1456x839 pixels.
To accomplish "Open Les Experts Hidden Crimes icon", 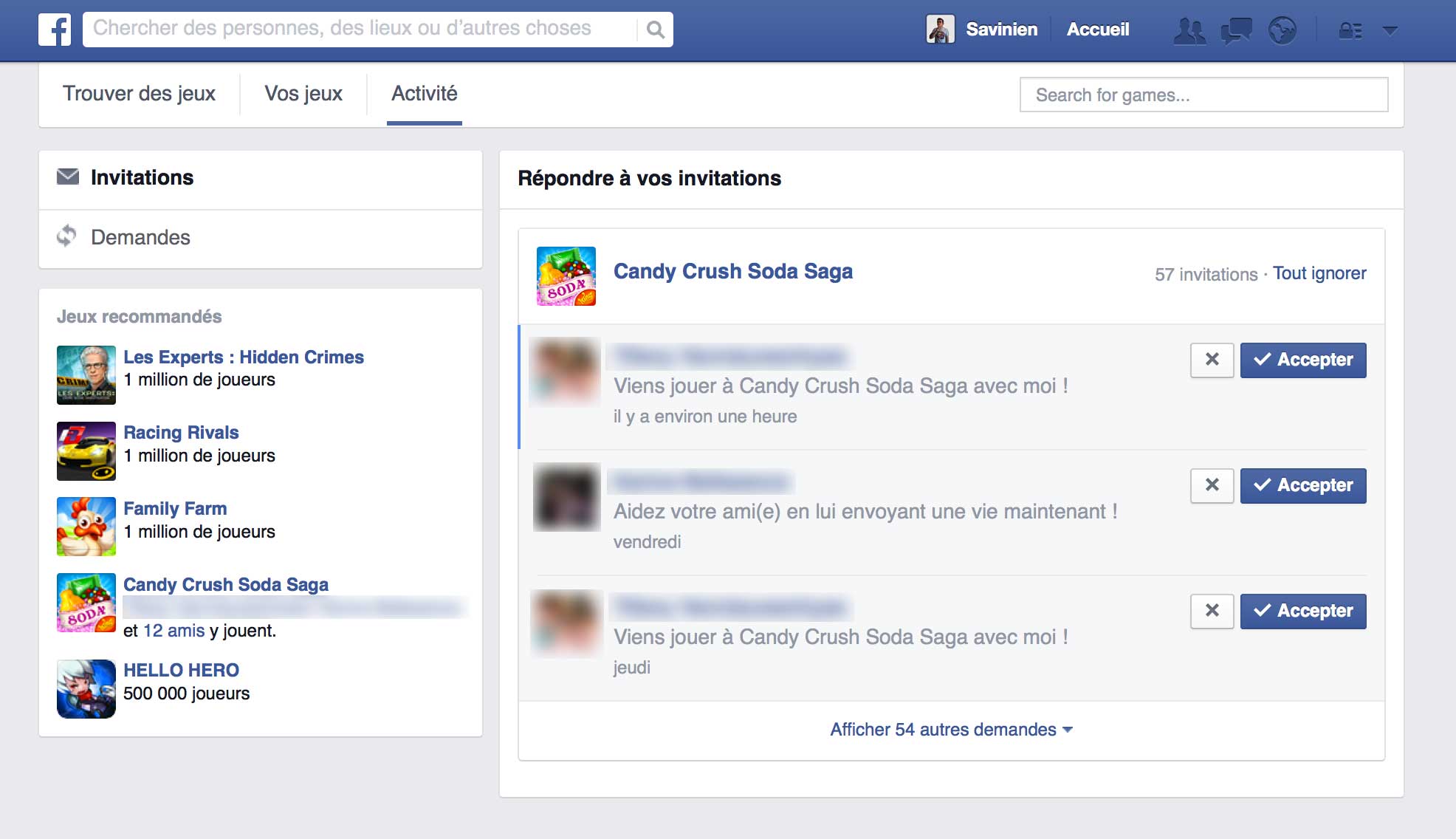I will 86,375.
